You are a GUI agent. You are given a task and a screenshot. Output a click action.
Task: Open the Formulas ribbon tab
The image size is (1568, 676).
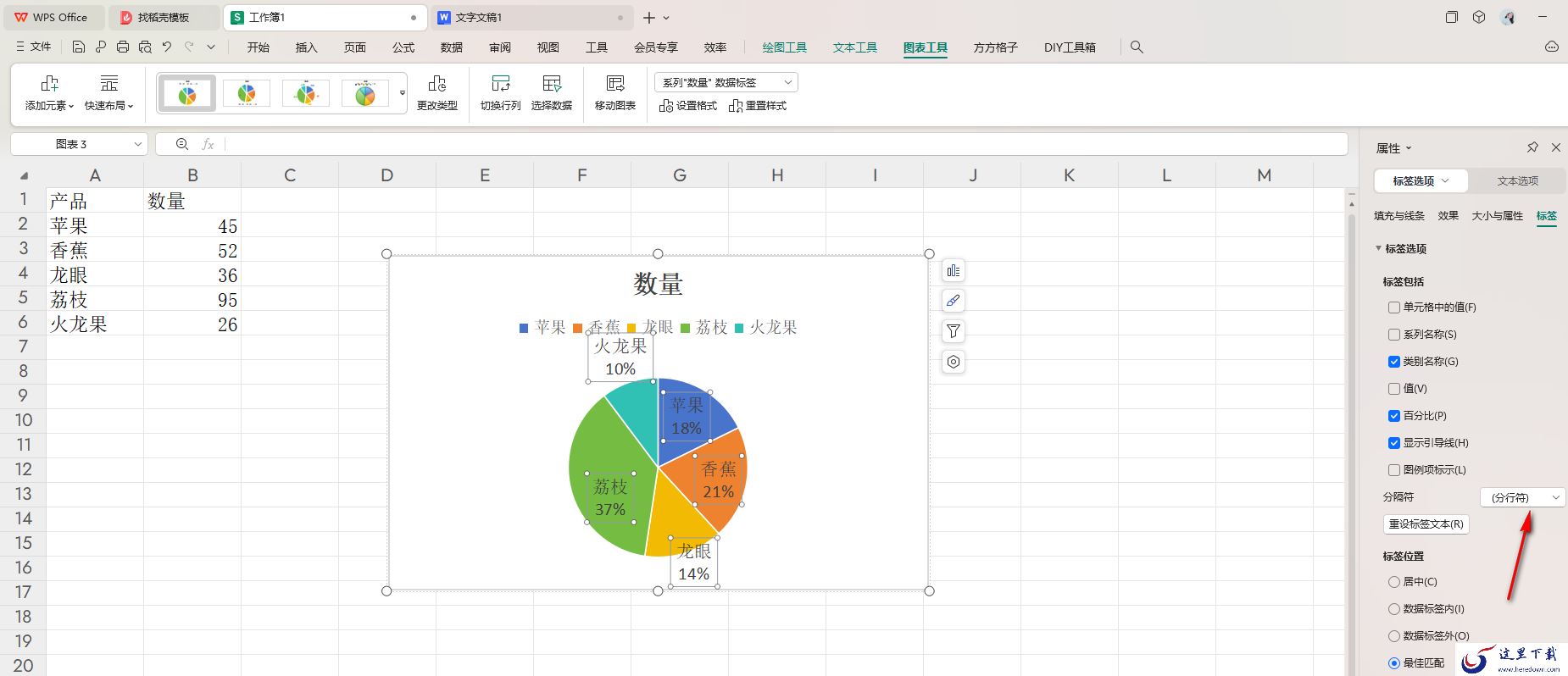403,47
